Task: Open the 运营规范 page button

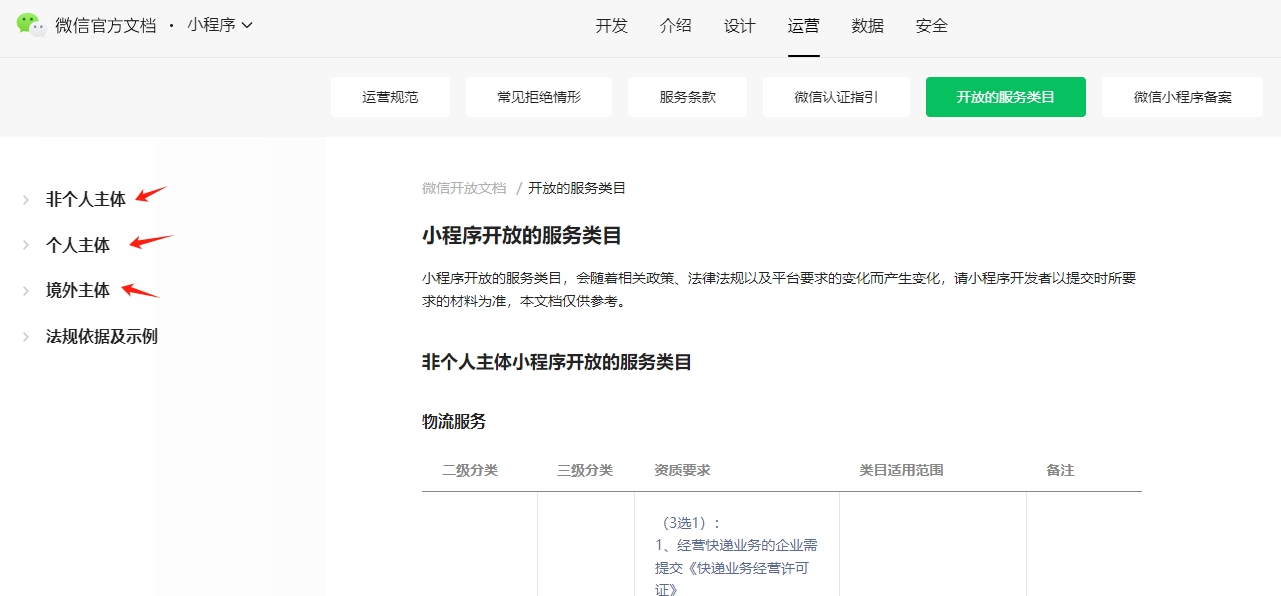Action: coord(390,97)
